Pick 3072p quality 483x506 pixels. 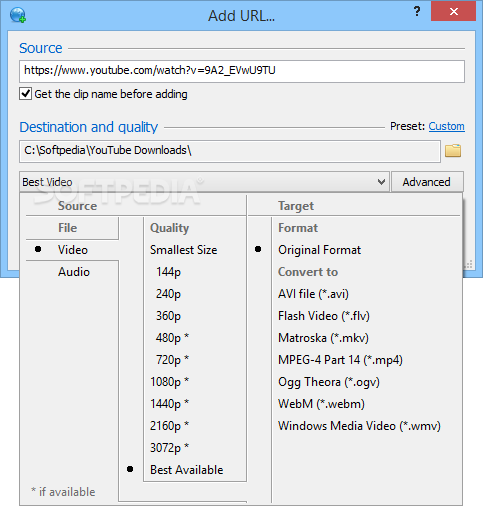[170, 448]
